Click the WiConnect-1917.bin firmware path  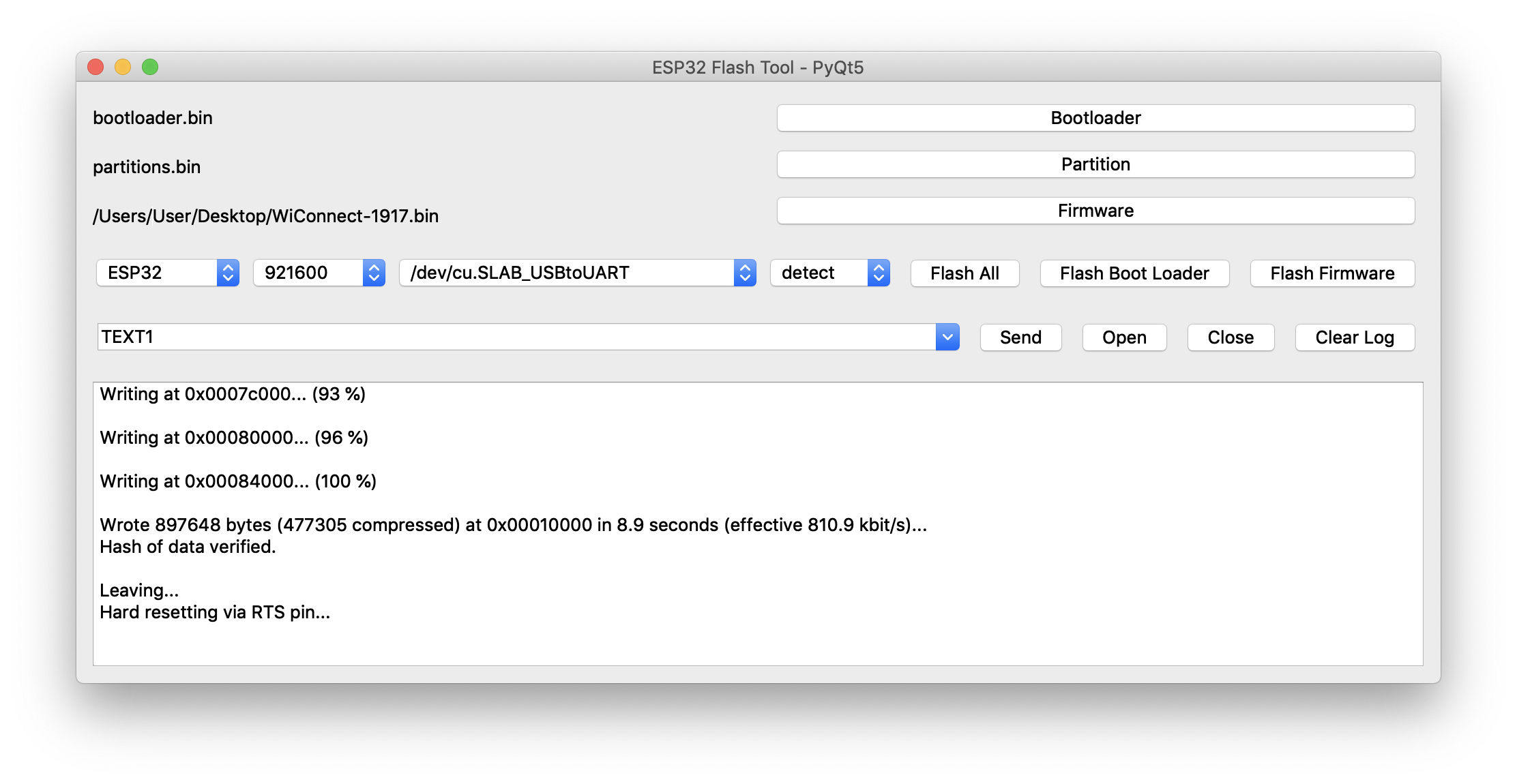click(x=266, y=216)
